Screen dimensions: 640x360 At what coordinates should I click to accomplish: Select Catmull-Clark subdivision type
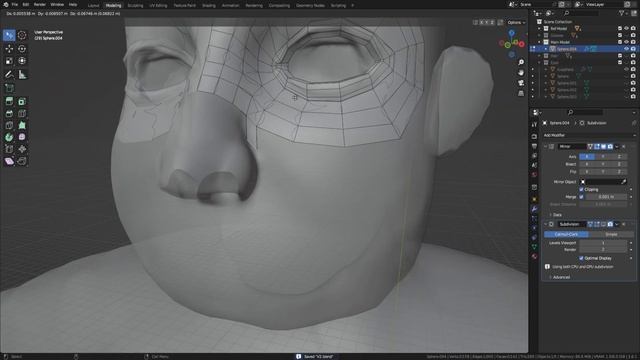click(x=566, y=234)
